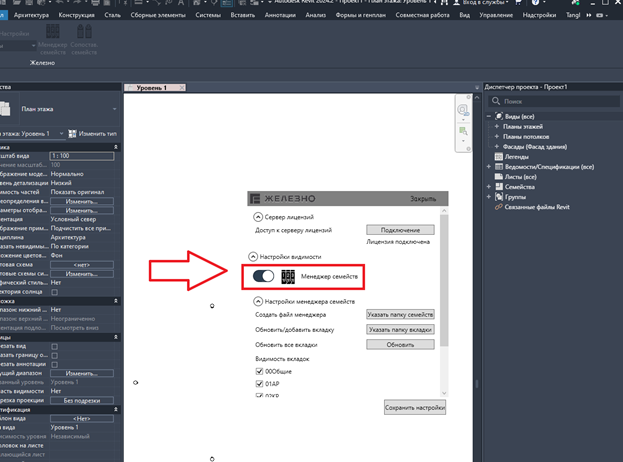The image size is (623, 462).
Task: Switch to the Системы ribbon tab
Action: pos(208,15)
